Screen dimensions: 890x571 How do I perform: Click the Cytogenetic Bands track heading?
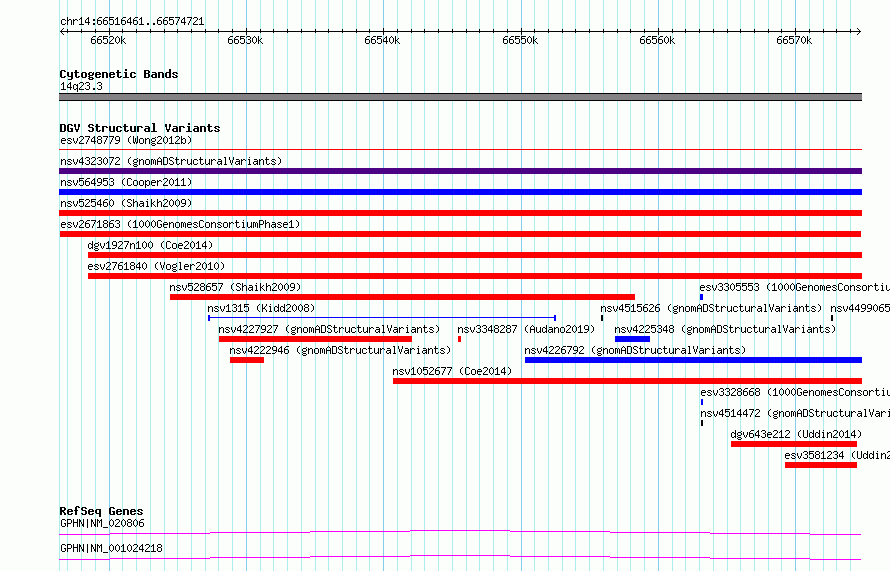[119, 74]
